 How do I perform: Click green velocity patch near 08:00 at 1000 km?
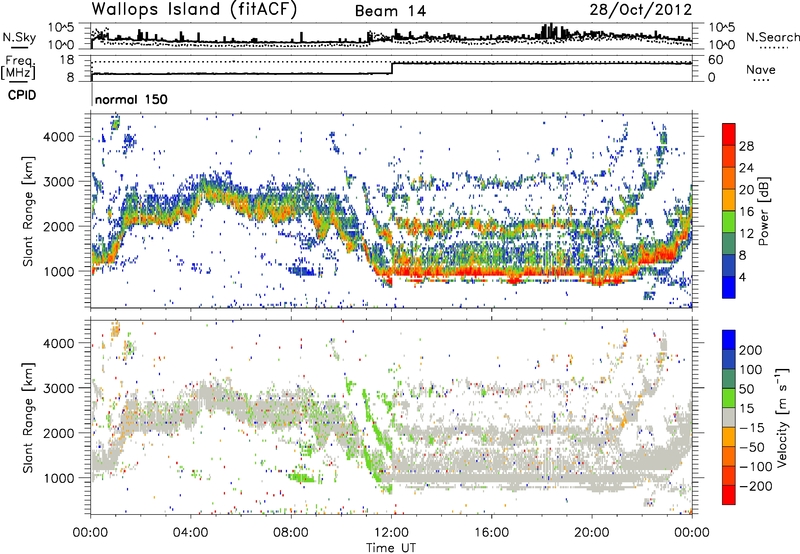(x=301, y=478)
